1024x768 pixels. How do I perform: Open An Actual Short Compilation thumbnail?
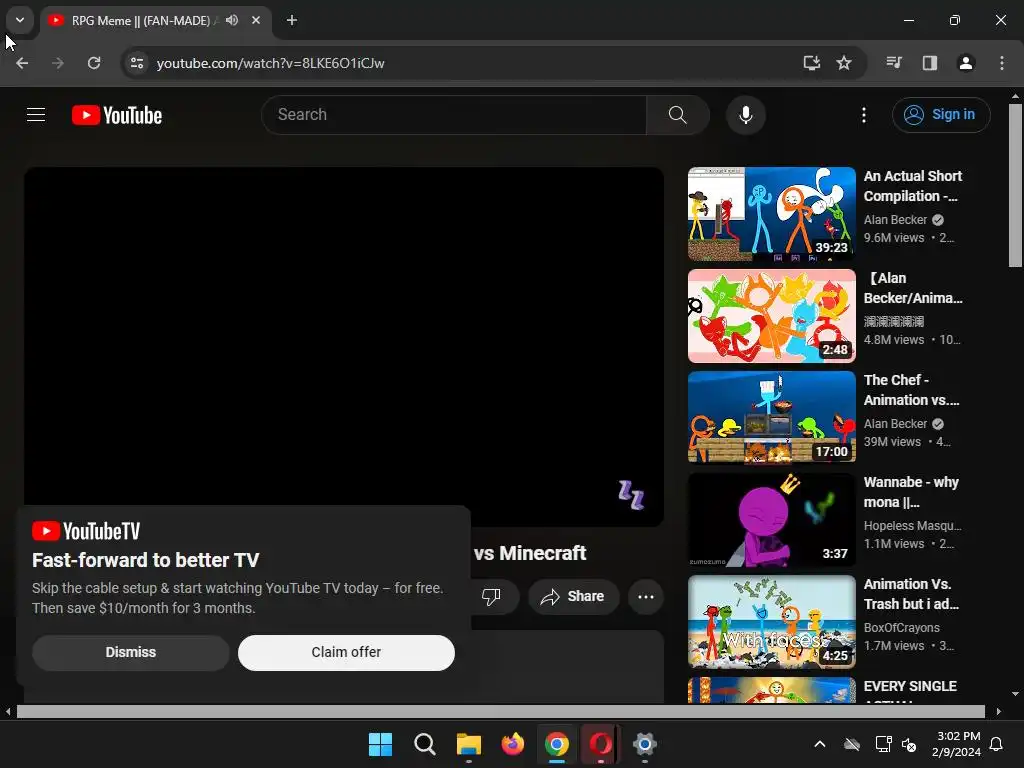tap(771, 214)
